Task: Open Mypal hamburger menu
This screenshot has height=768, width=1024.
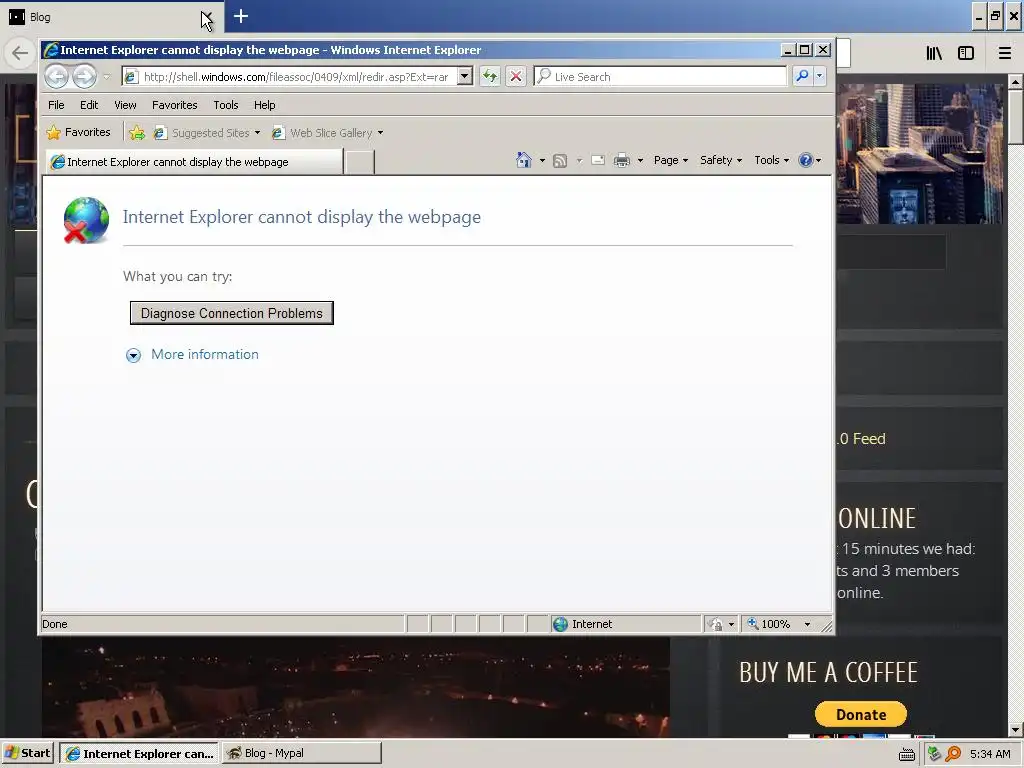Action: (x=1005, y=54)
